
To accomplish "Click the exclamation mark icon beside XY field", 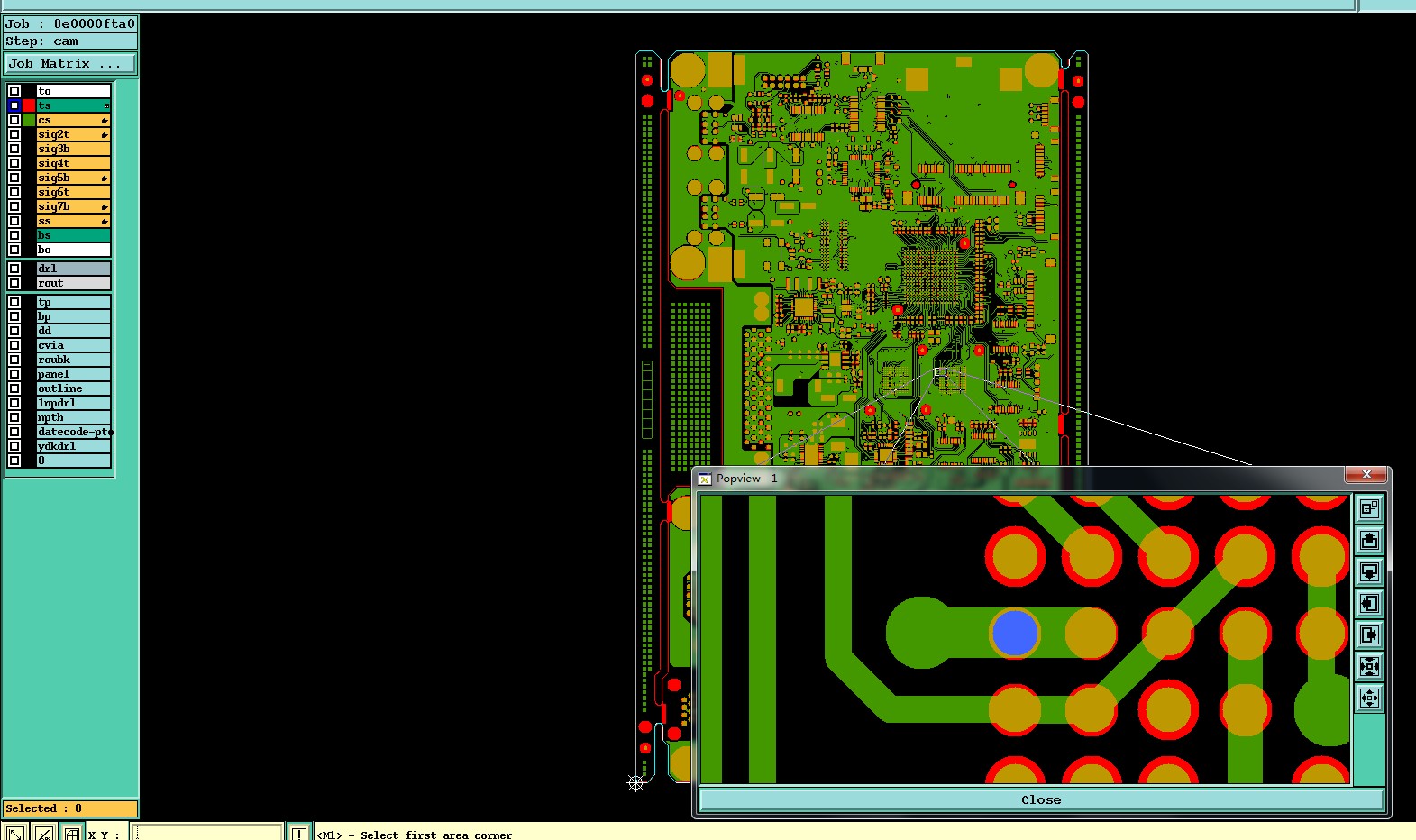I will (298, 833).
